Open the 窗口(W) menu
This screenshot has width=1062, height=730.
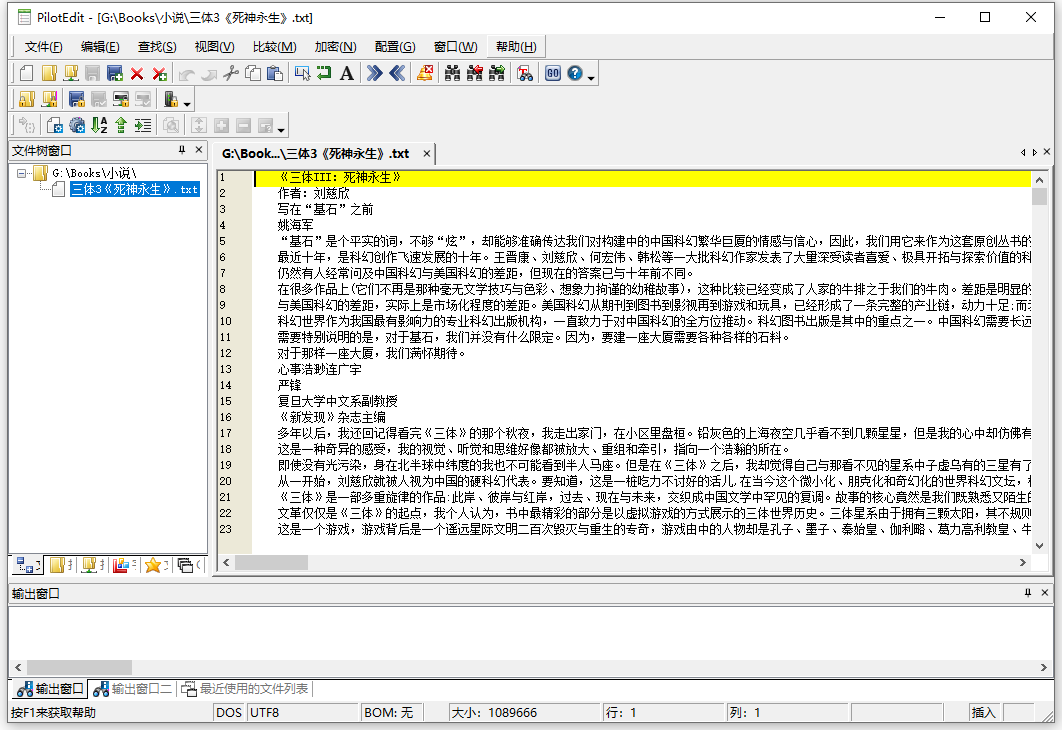pyautogui.click(x=455, y=47)
